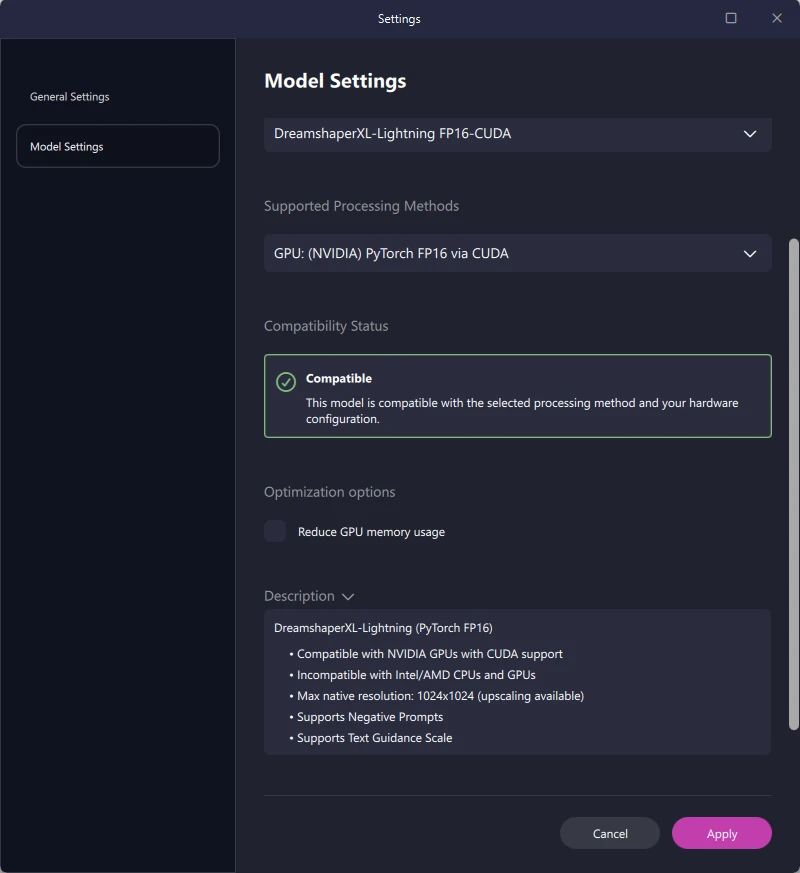Enable Reduce GPU memory usage checkbox
Viewport: 800px width, 873px height.
coord(275,531)
